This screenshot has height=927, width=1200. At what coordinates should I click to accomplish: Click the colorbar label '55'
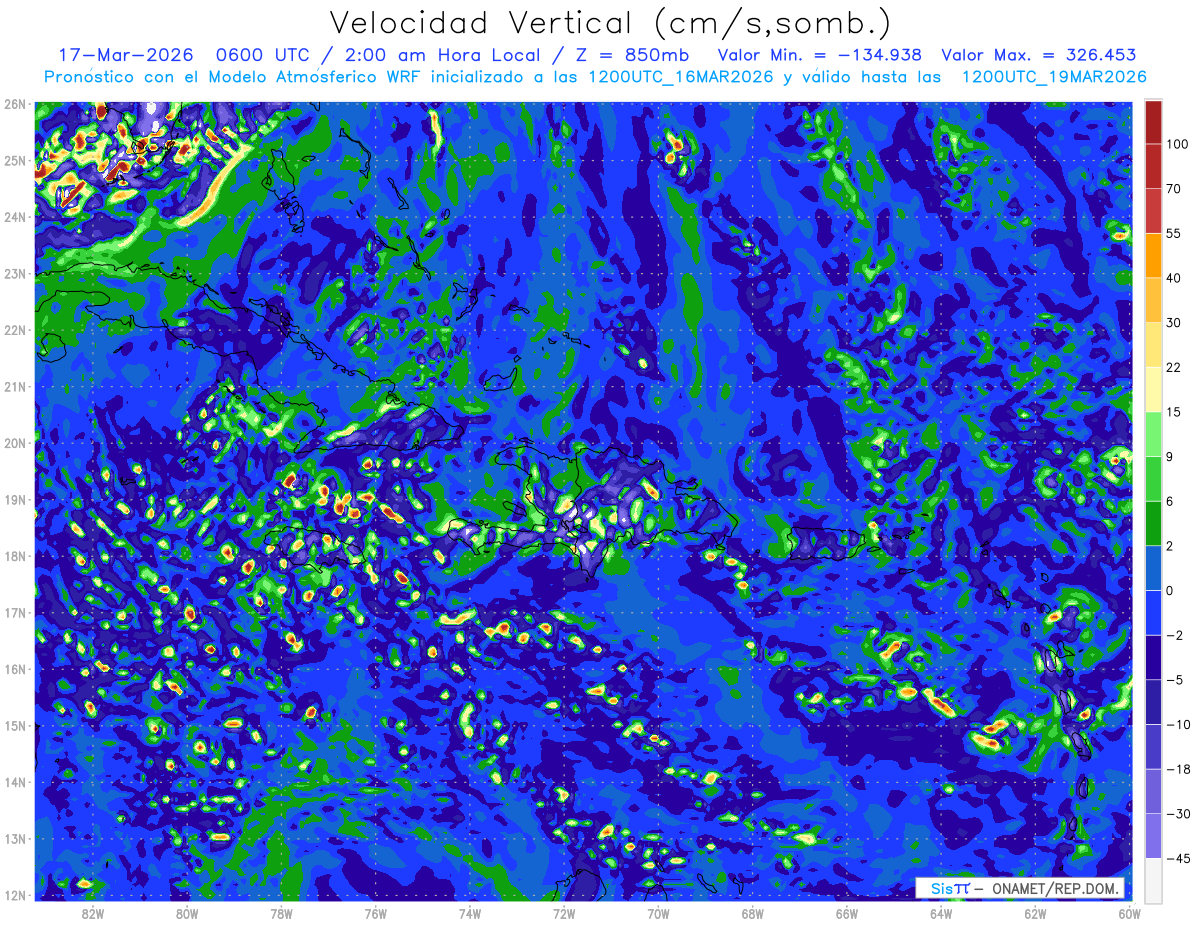click(1174, 233)
